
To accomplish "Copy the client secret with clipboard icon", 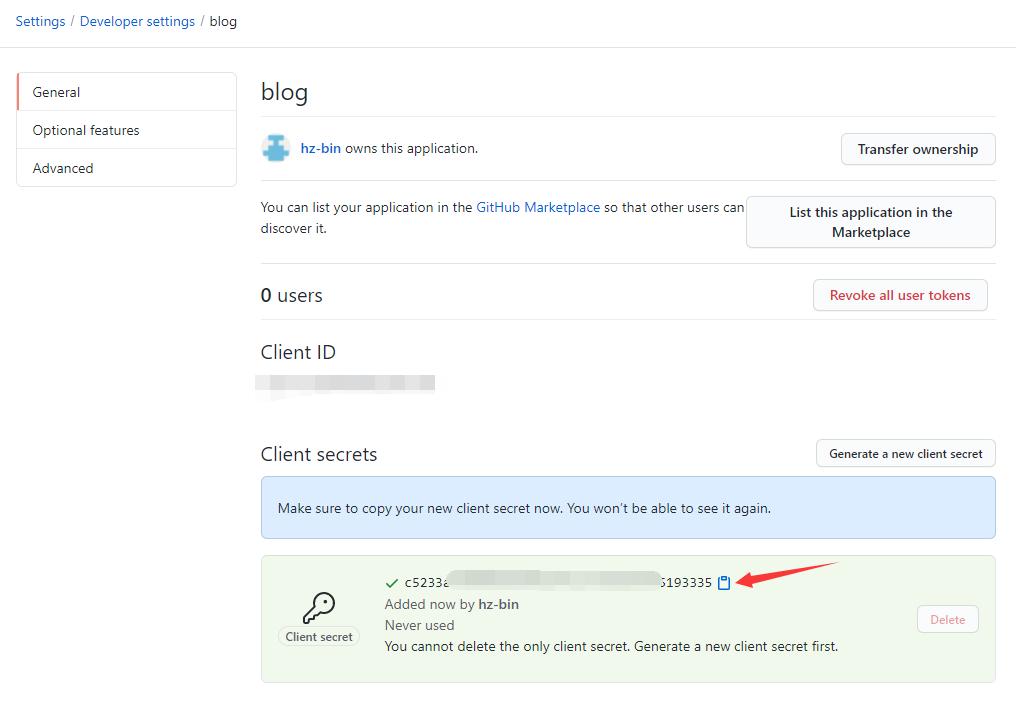I will pos(724,582).
